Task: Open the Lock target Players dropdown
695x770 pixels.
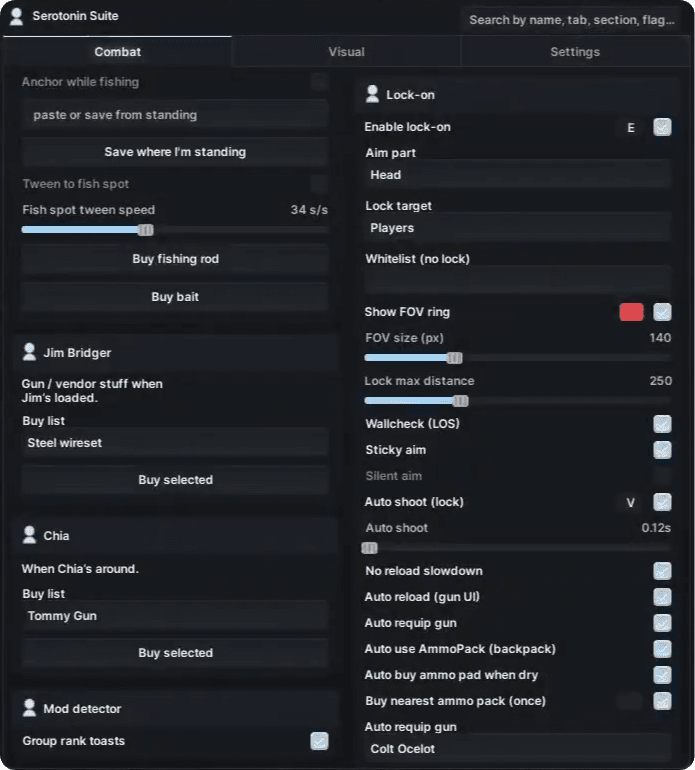Action: click(517, 228)
